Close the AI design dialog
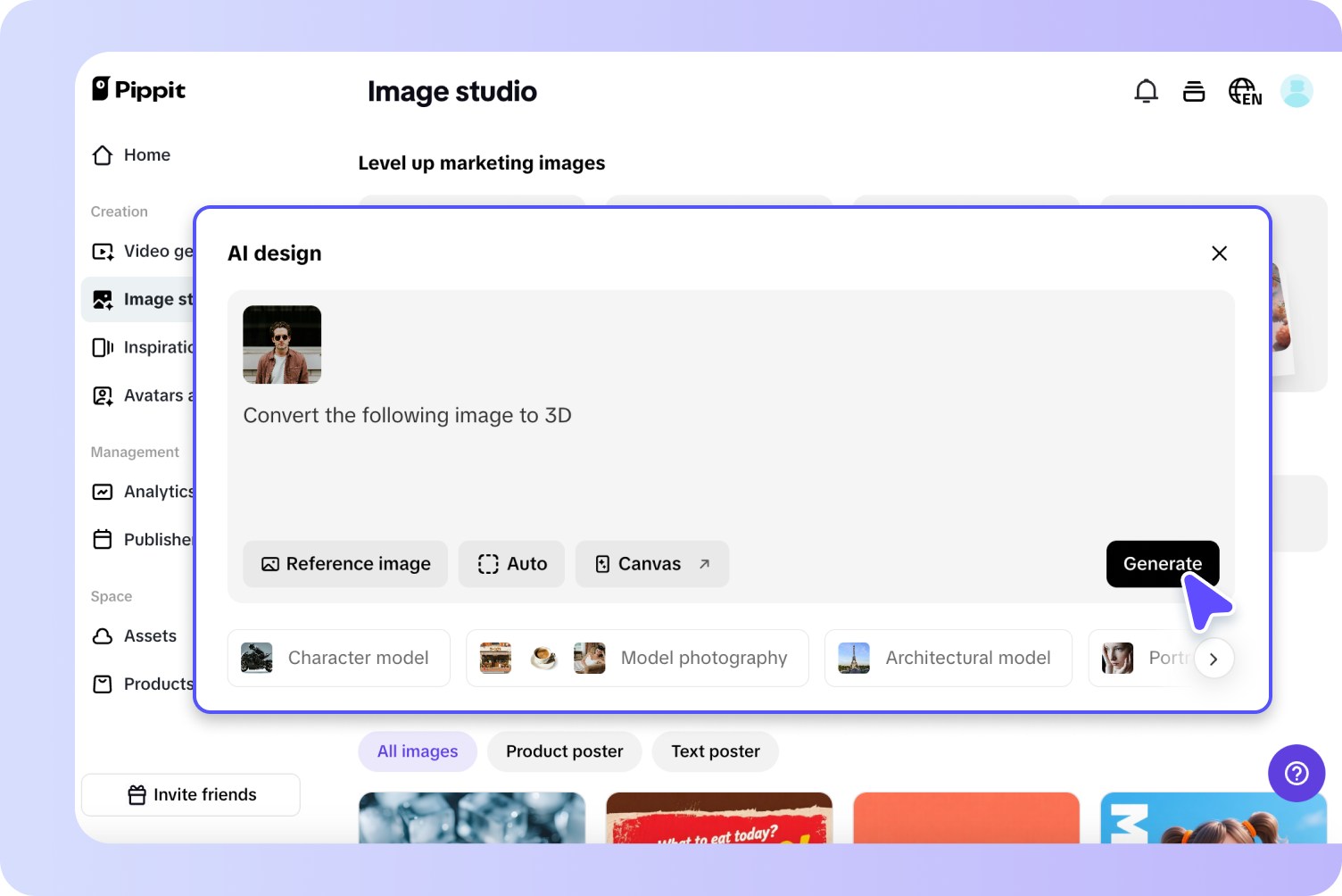The width and height of the screenshot is (1342, 896). click(1219, 253)
